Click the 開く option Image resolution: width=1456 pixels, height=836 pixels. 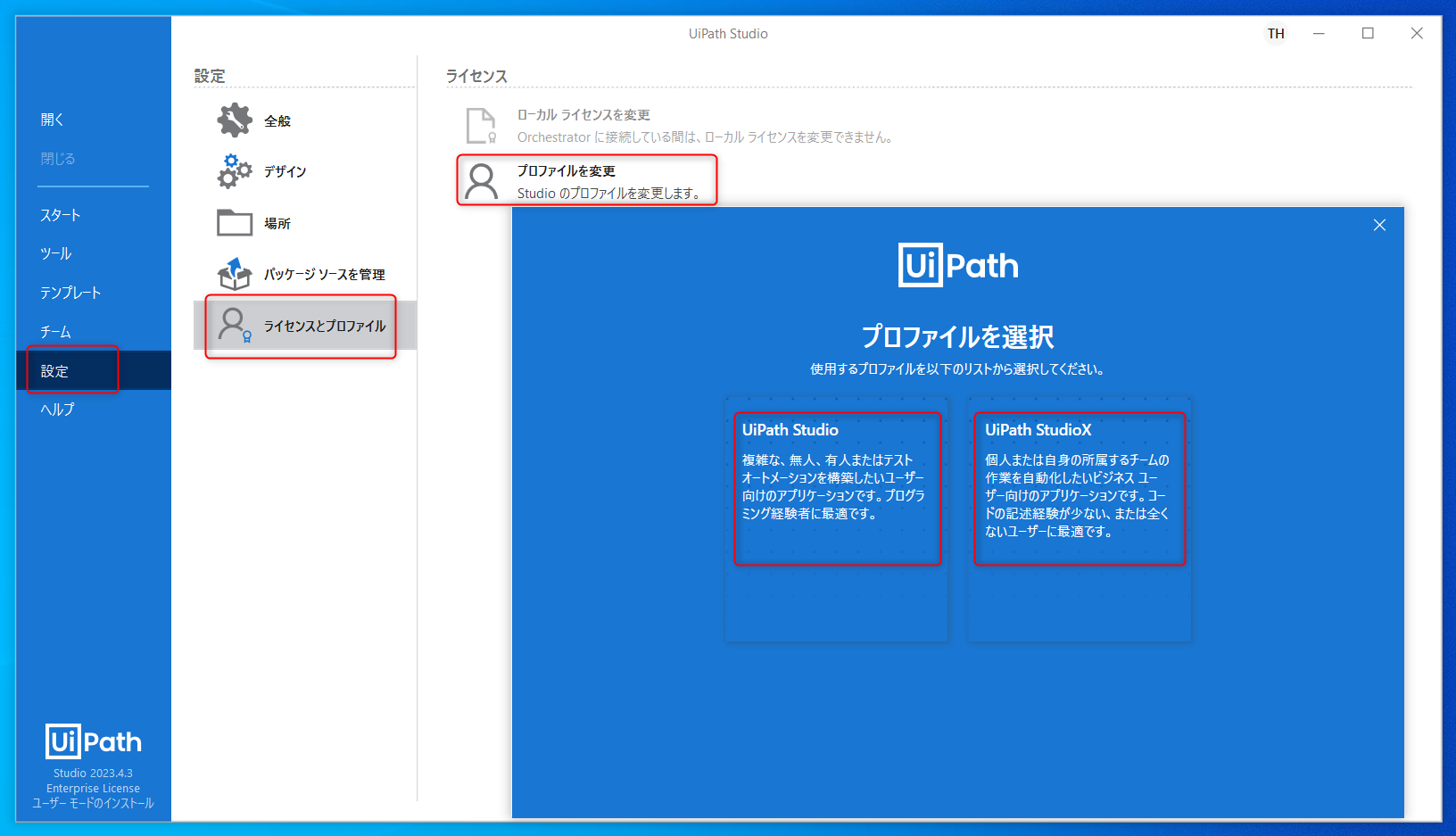(51, 118)
